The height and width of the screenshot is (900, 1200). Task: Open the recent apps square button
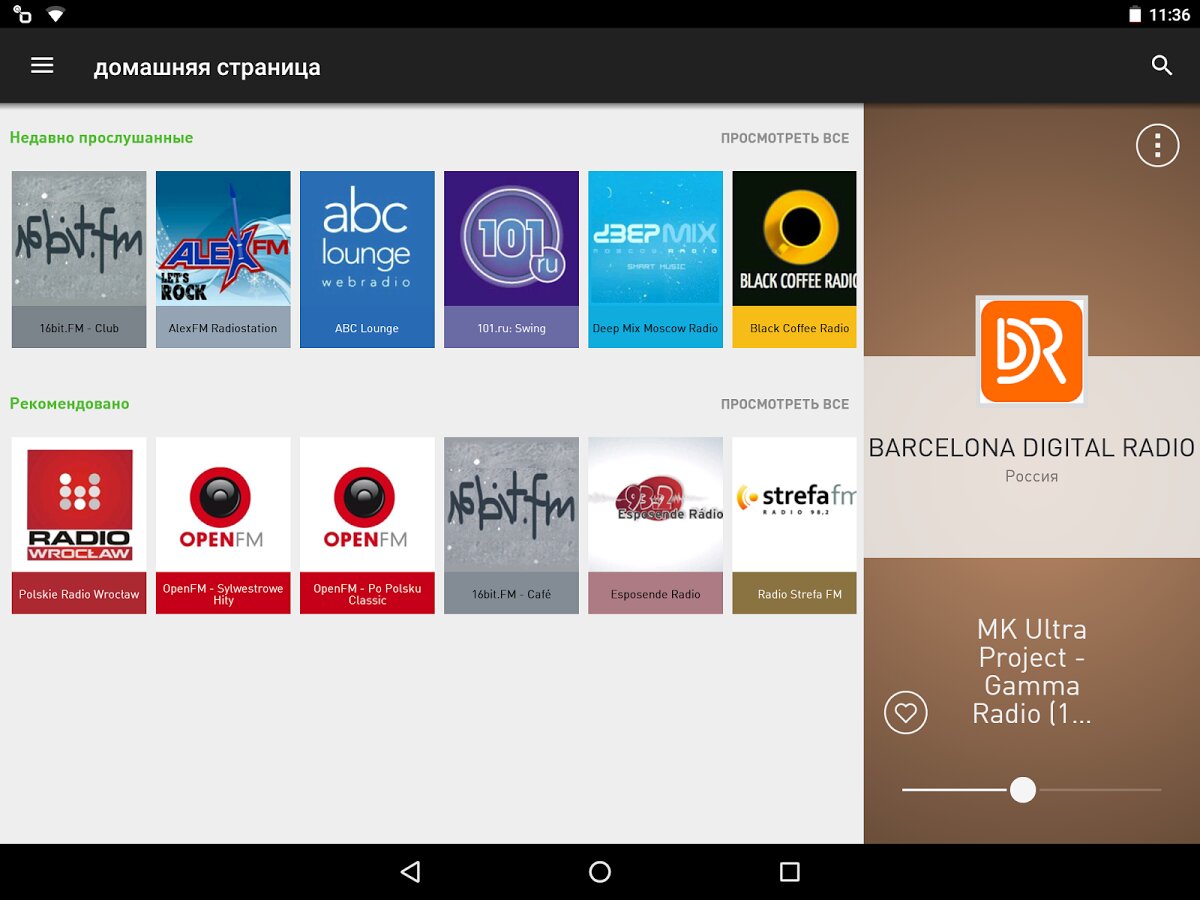789,872
